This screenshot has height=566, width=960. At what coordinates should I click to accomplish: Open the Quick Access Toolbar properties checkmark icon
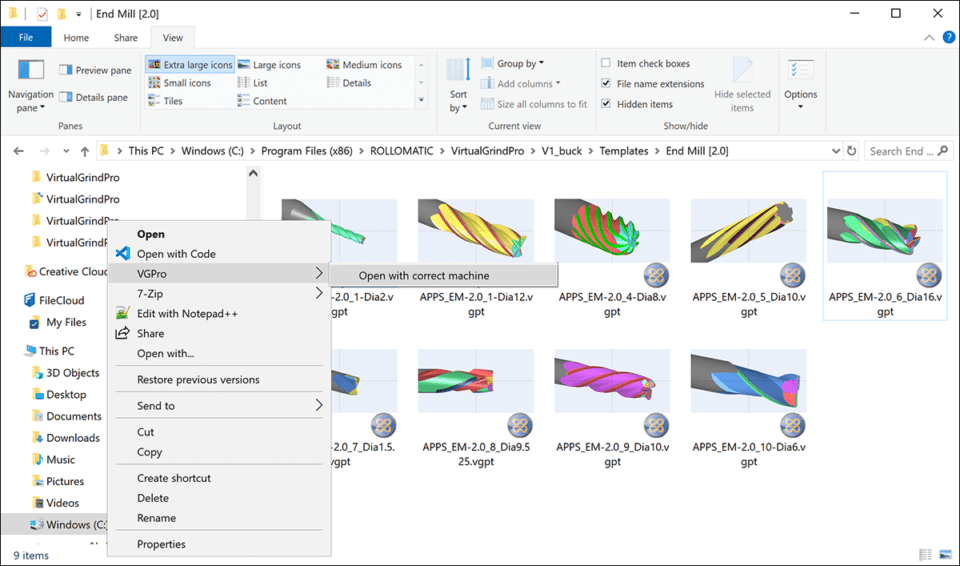click(42, 13)
